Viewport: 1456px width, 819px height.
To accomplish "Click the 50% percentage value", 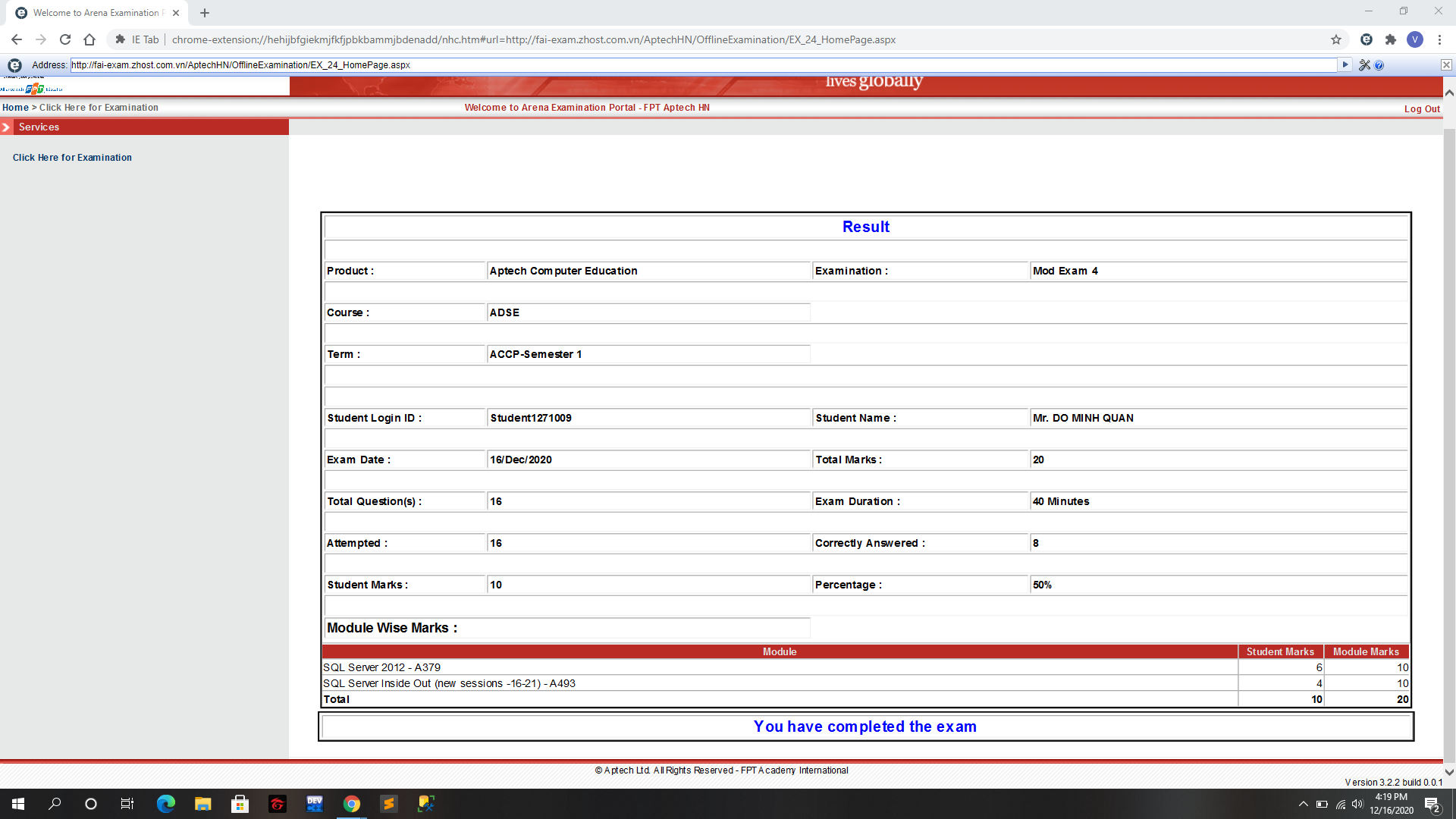I will 1042,585.
